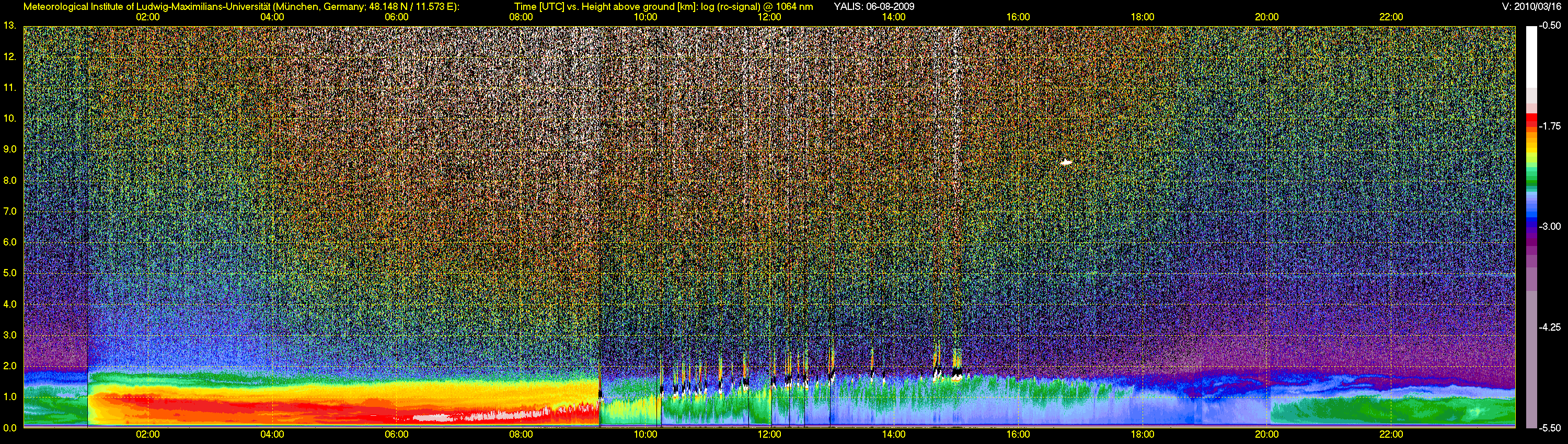Click '06:00' on the top time axis
The width and height of the screenshot is (1568, 444).
coord(396,17)
